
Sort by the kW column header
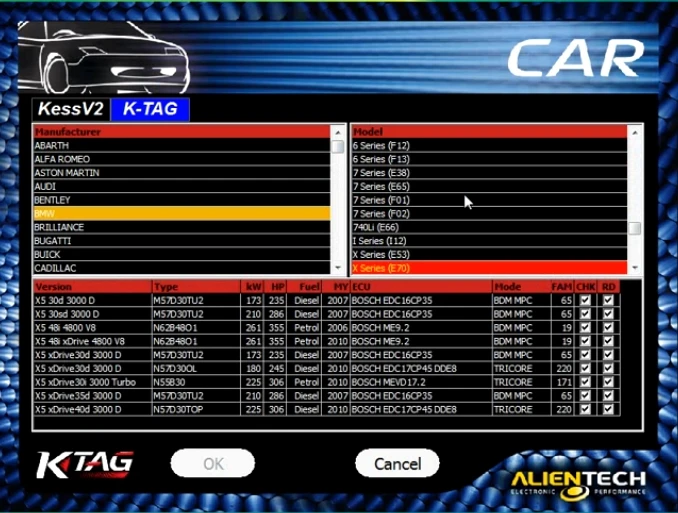tap(252, 287)
